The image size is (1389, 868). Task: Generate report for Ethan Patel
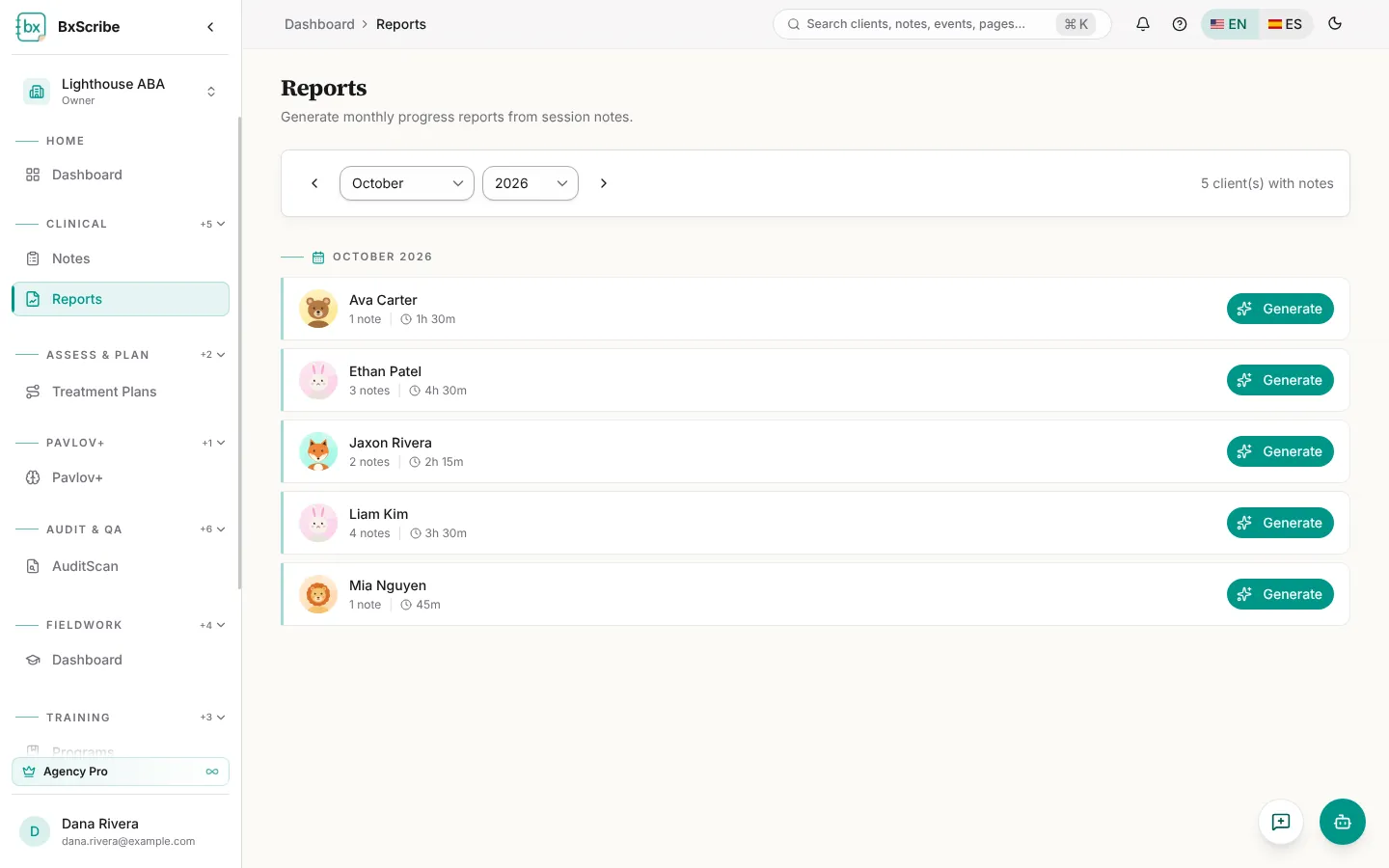click(x=1280, y=380)
